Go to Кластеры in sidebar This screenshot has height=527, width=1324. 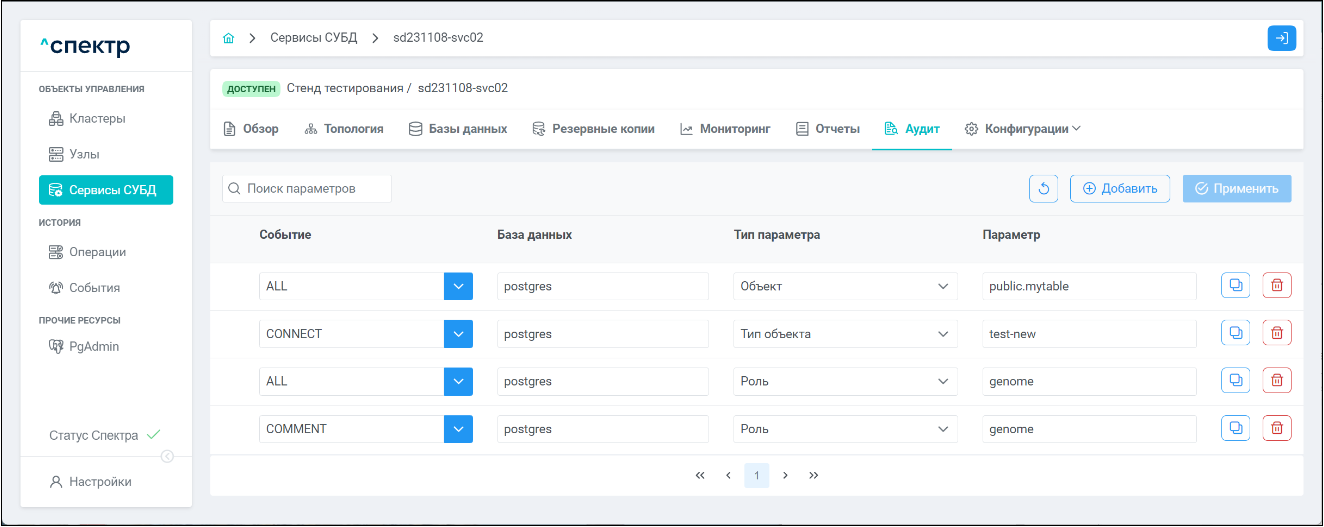[x=97, y=119]
